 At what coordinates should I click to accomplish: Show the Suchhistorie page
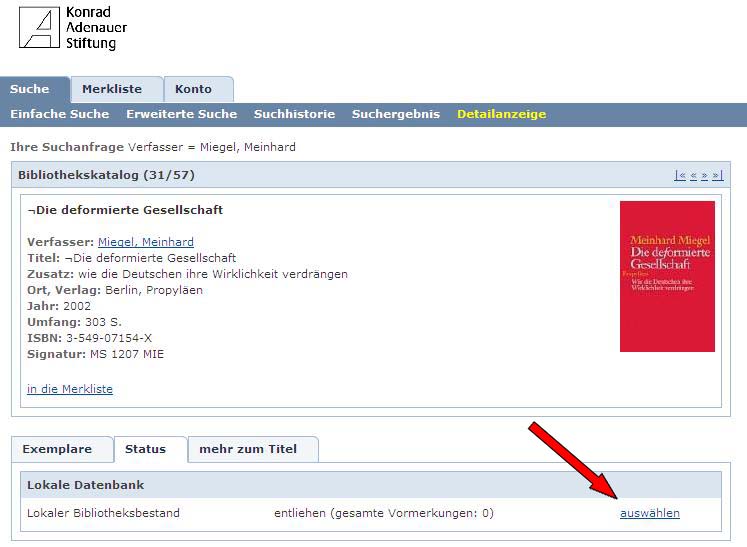pos(294,114)
